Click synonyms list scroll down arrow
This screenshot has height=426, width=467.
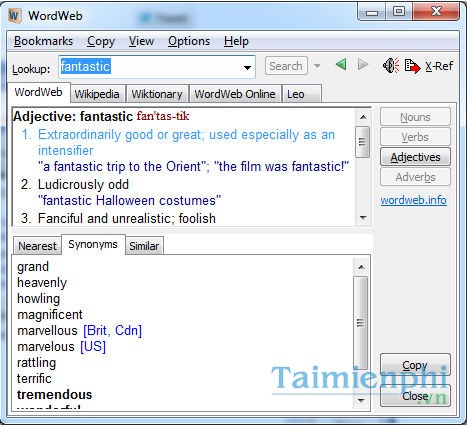(x=361, y=400)
